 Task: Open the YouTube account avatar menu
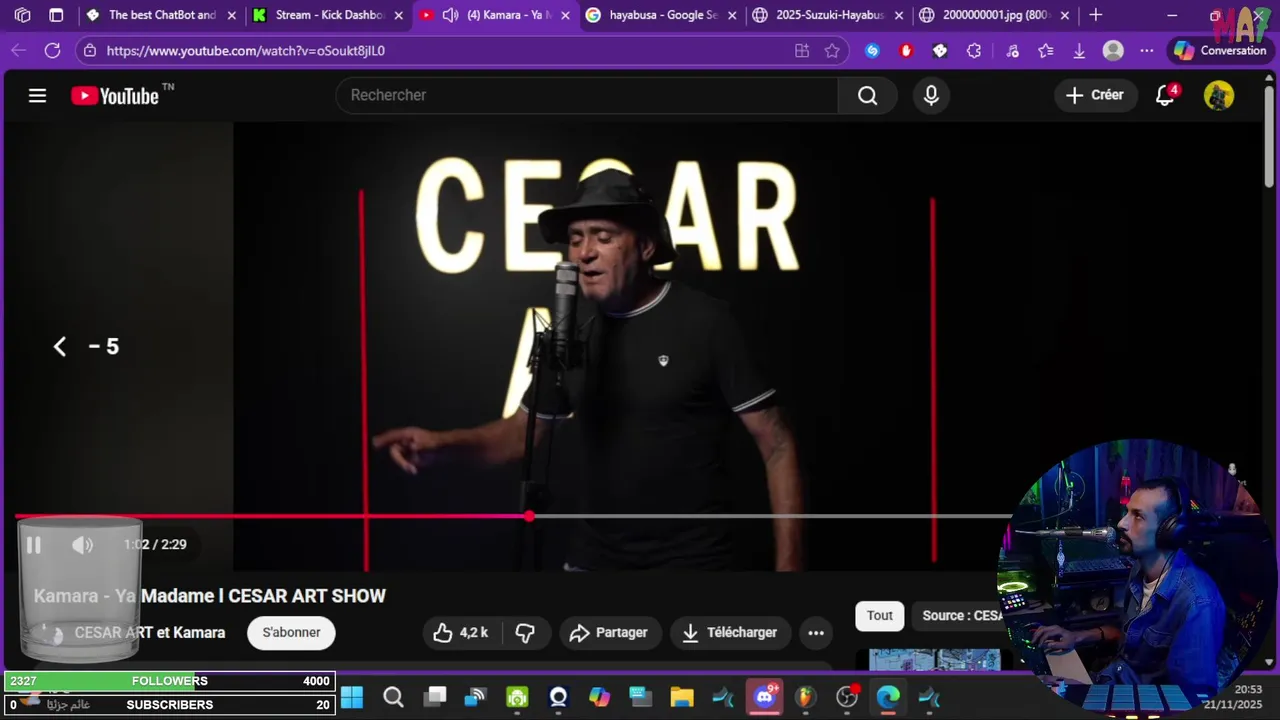(x=1218, y=95)
